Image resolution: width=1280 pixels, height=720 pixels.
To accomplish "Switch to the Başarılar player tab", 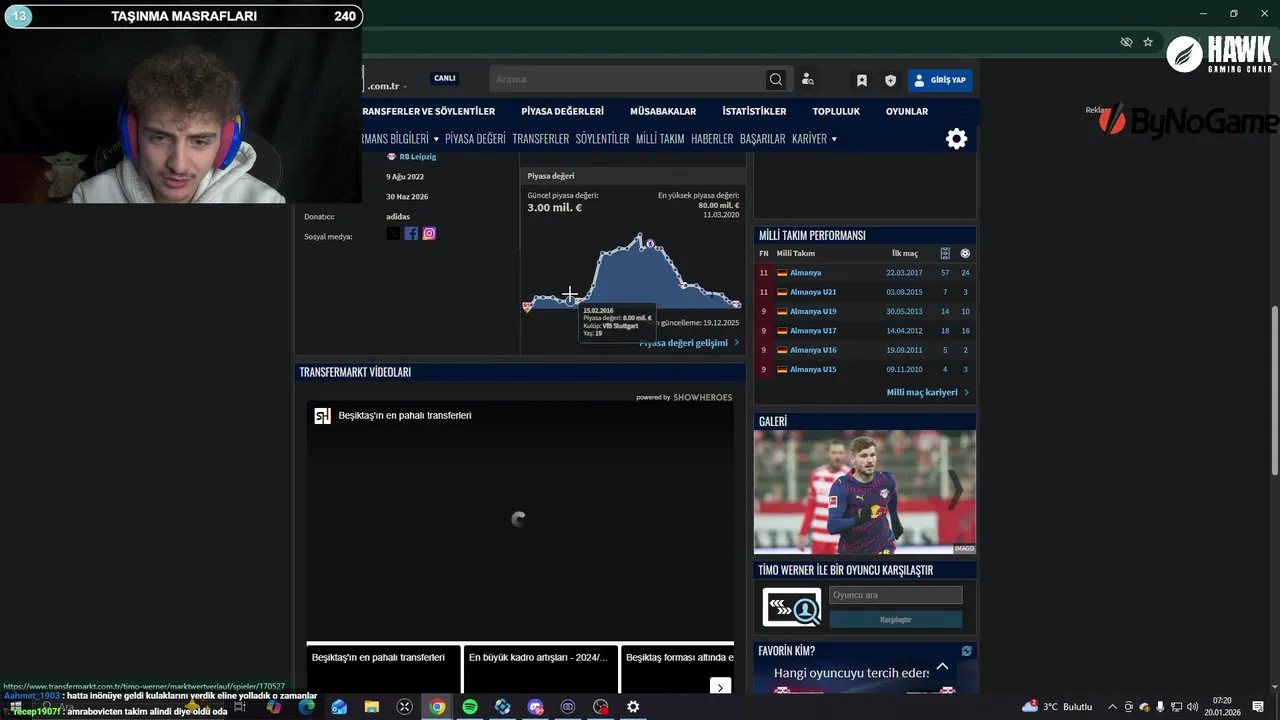I will (x=762, y=139).
